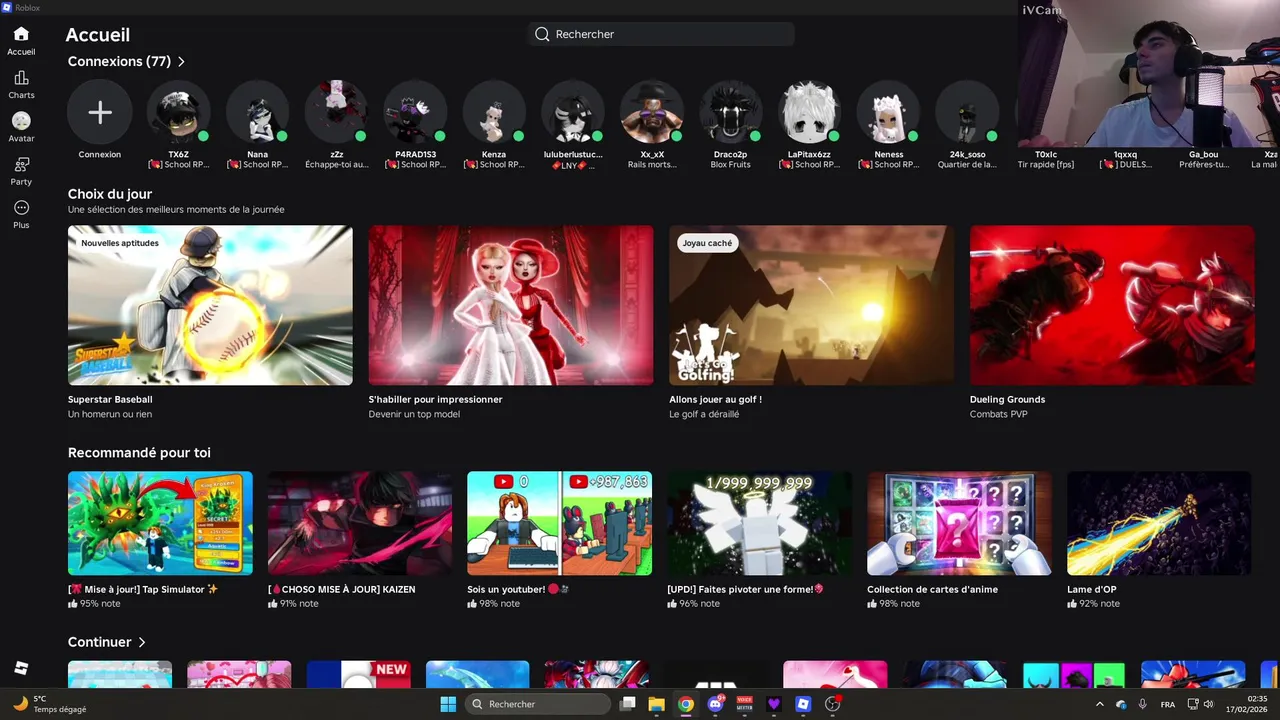1280x720 pixels.
Task: Click the Connexions (77) heading
Action: tap(119, 62)
